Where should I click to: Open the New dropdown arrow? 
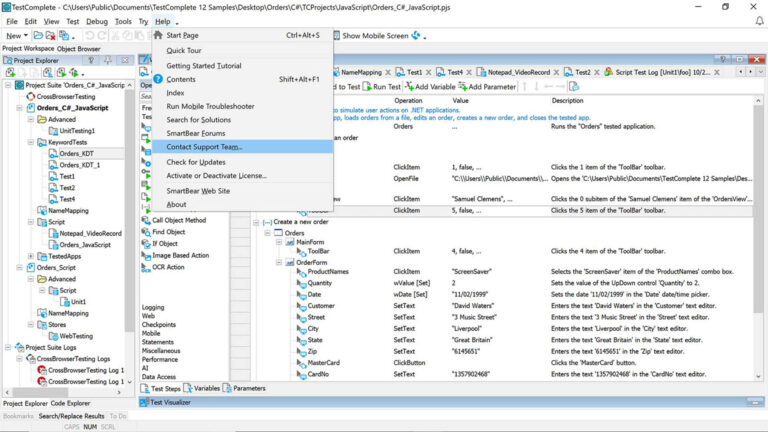pyautogui.click(x=25, y=36)
